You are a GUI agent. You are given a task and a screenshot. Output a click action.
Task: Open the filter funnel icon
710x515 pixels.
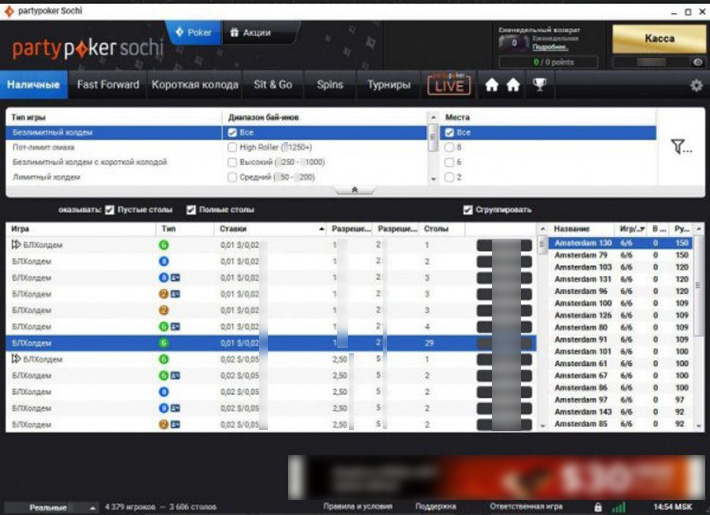(680, 148)
